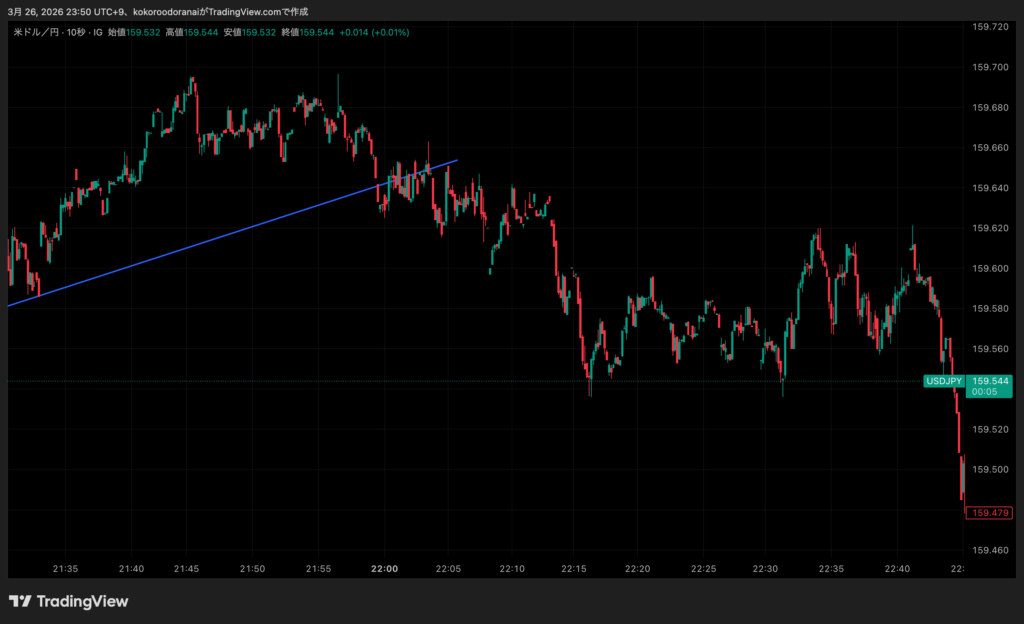Click the red 159.479 price tag
This screenshot has width=1024, height=624.
[991, 513]
